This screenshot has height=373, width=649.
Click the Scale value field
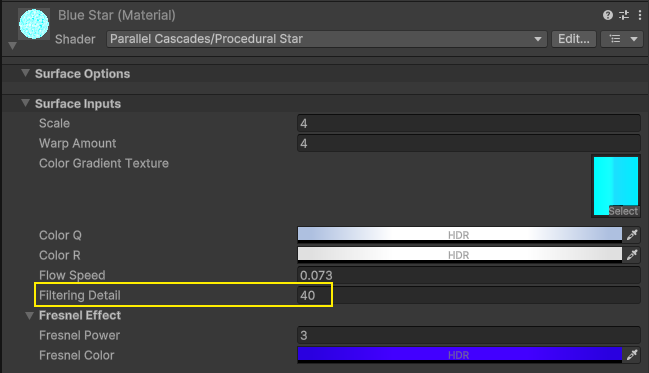coord(469,123)
